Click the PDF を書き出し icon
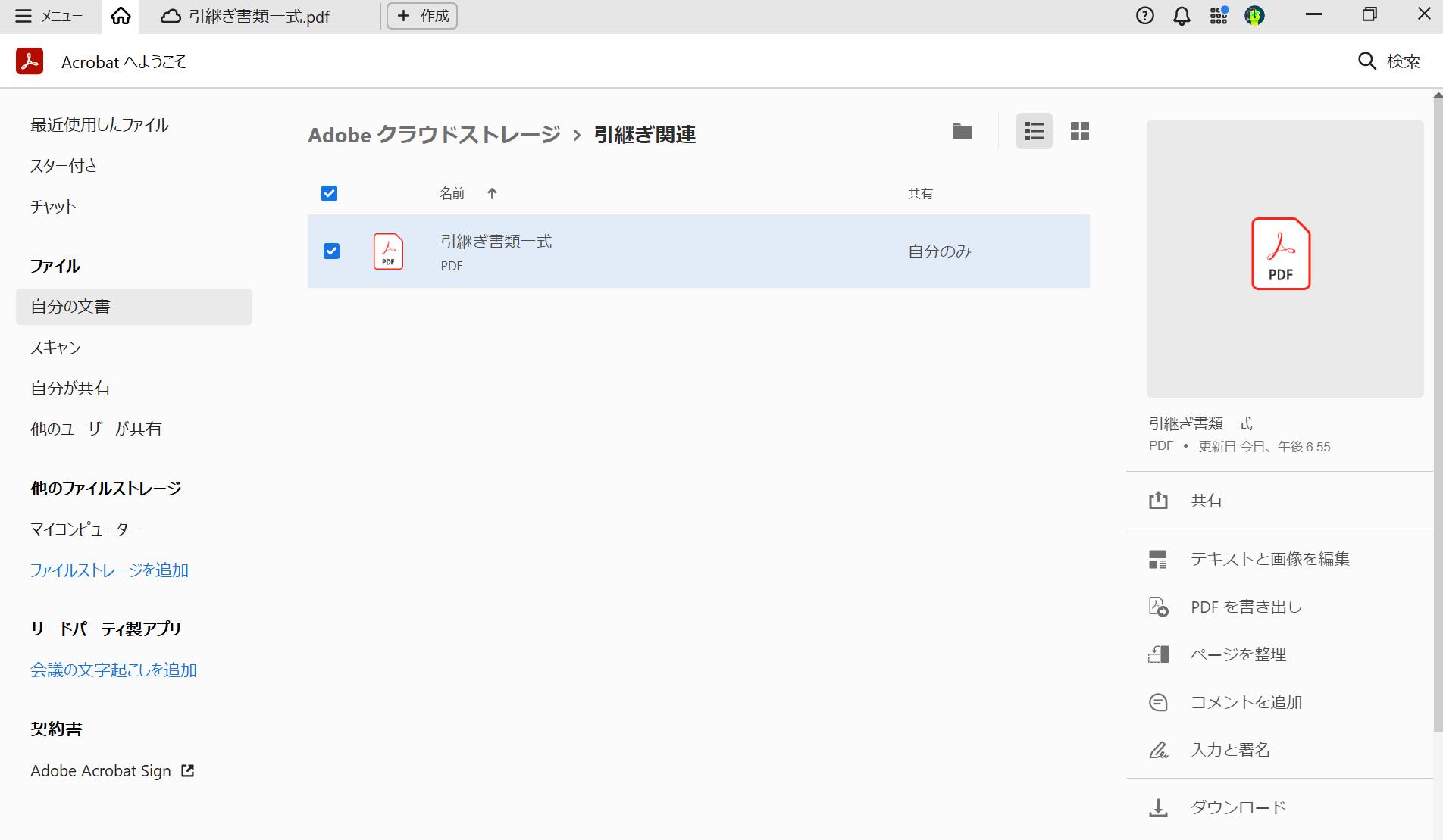This screenshot has width=1443, height=840. click(x=1158, y=607)
